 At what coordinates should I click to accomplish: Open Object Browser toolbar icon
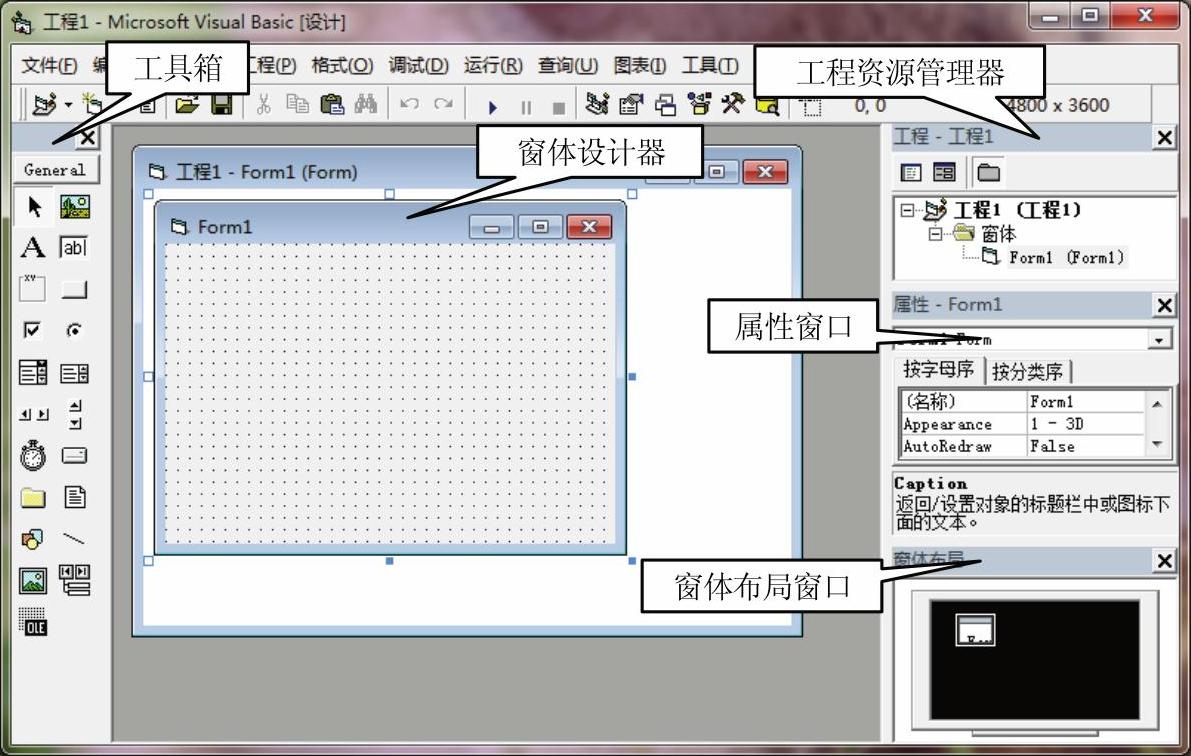click(x=699, y=104)
